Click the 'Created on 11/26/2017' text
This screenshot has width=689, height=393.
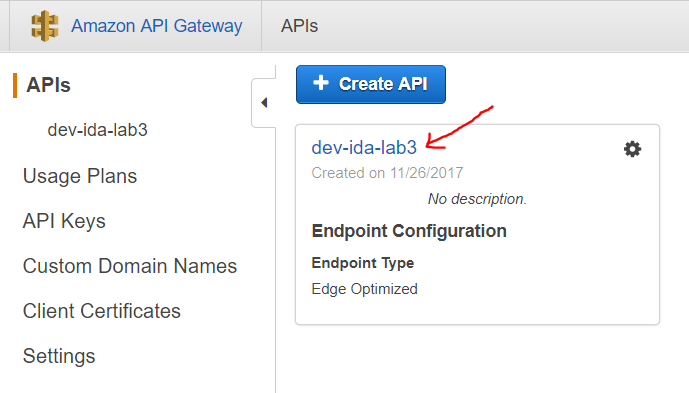387,173
